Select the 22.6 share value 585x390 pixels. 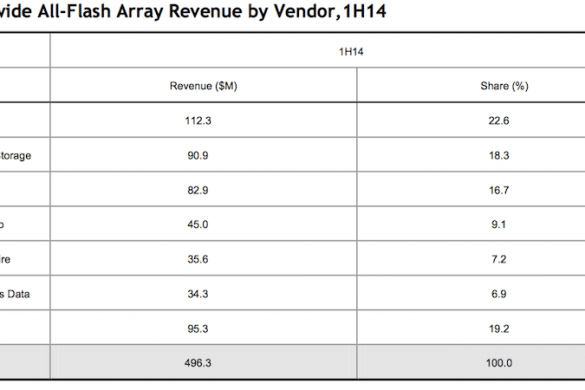(499, 121)
